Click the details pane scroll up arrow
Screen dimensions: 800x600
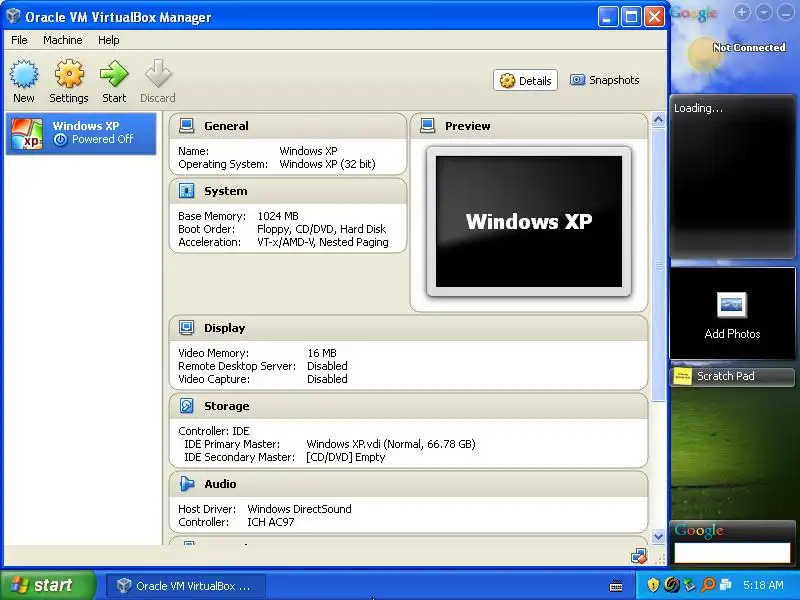(x=658, y=120)
